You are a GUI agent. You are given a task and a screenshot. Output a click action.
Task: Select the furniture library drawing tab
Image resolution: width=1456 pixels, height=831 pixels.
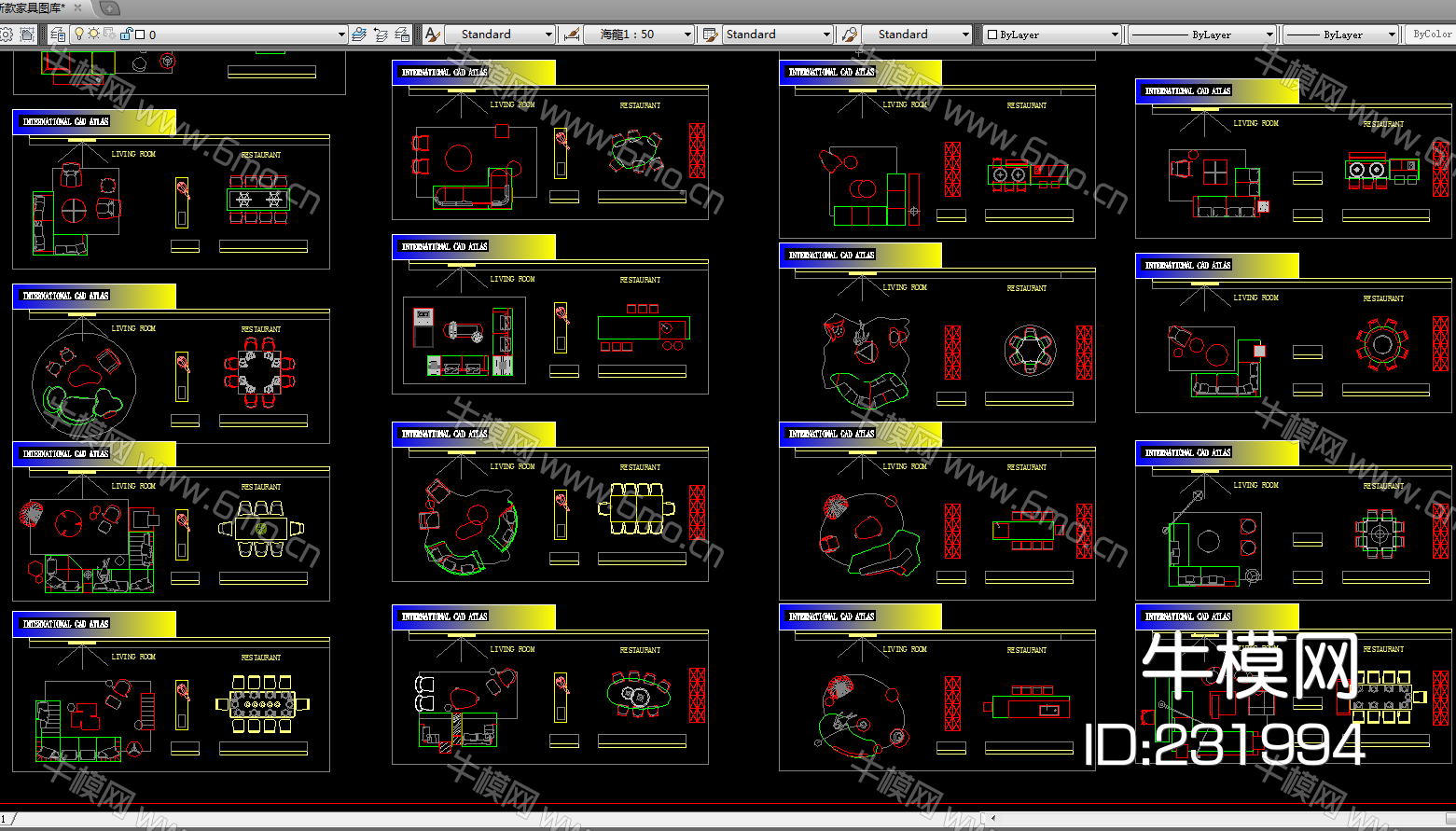pos(34,8)
